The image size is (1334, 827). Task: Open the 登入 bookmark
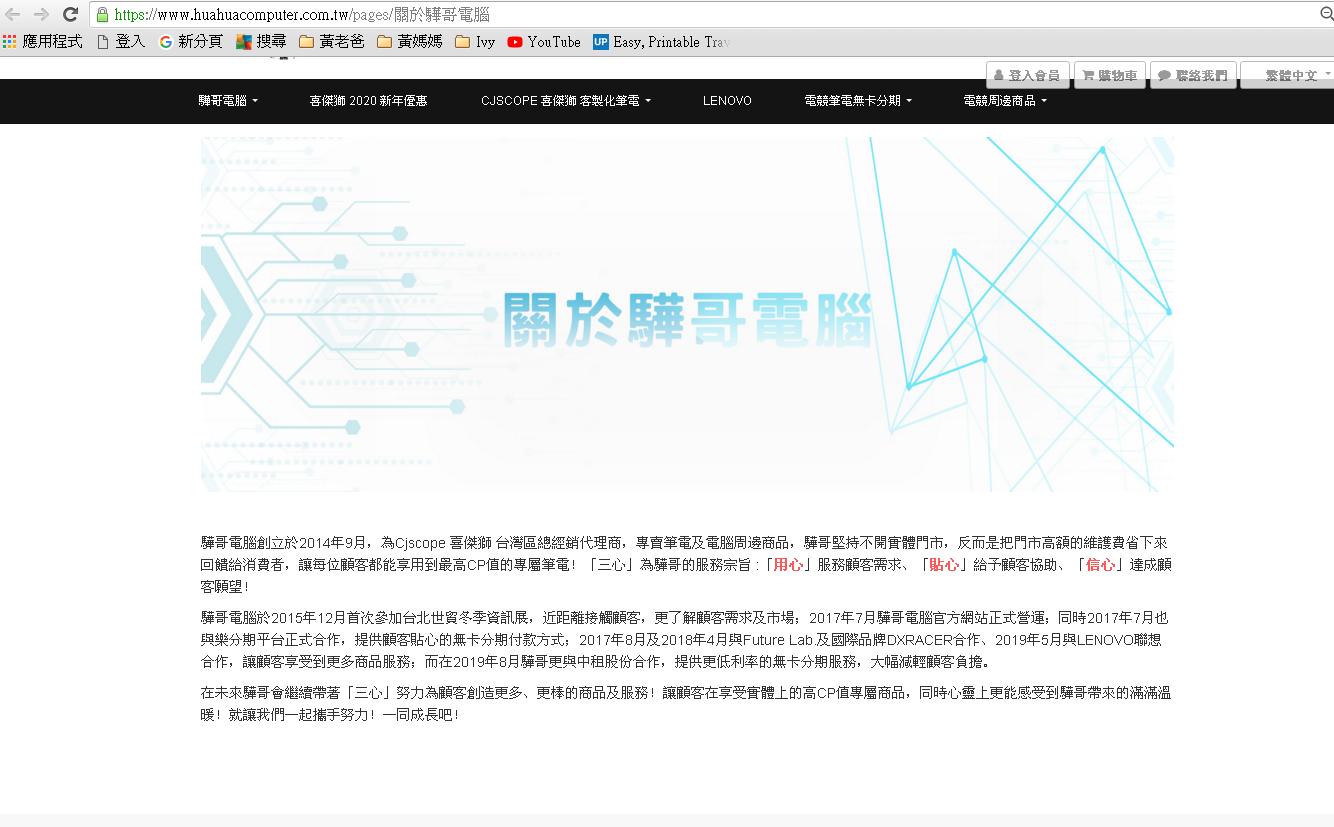[121, 42]
